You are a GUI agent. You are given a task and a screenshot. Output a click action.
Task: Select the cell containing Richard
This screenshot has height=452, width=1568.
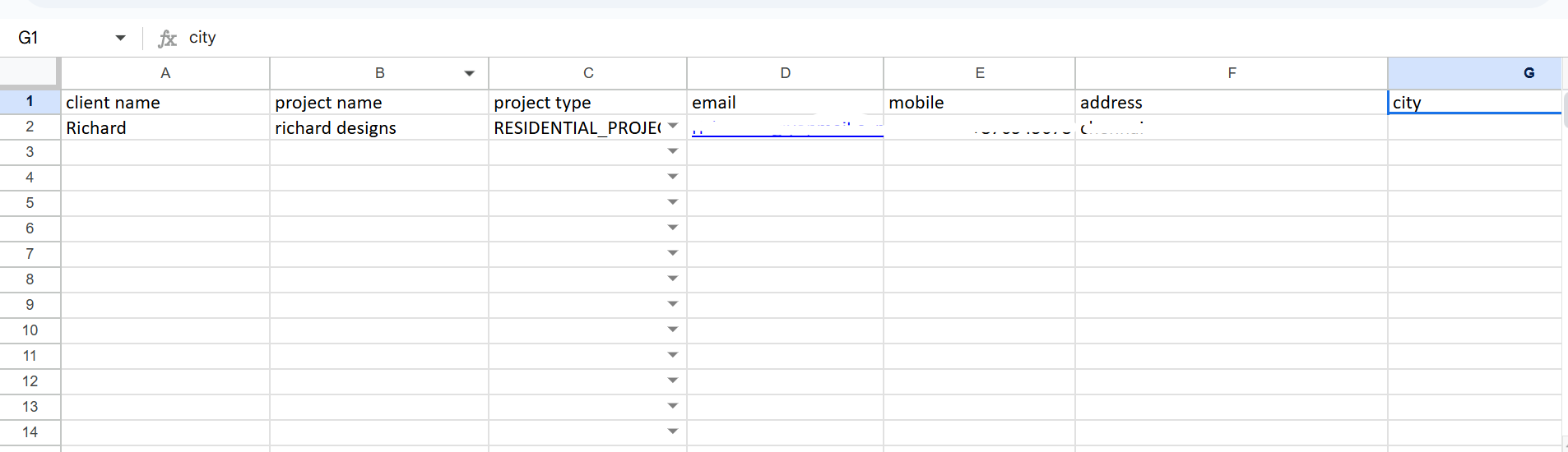click(165, 128)
